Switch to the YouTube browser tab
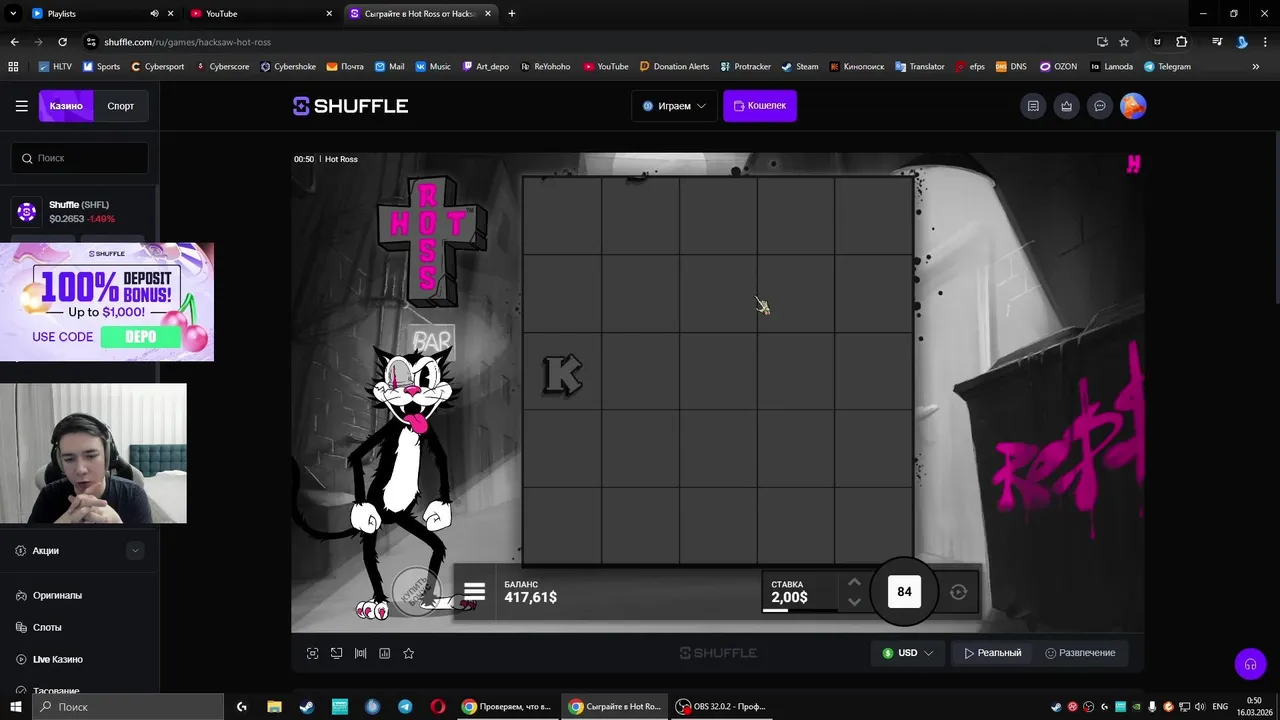The image size is (1280, 720). pos(260,14)
